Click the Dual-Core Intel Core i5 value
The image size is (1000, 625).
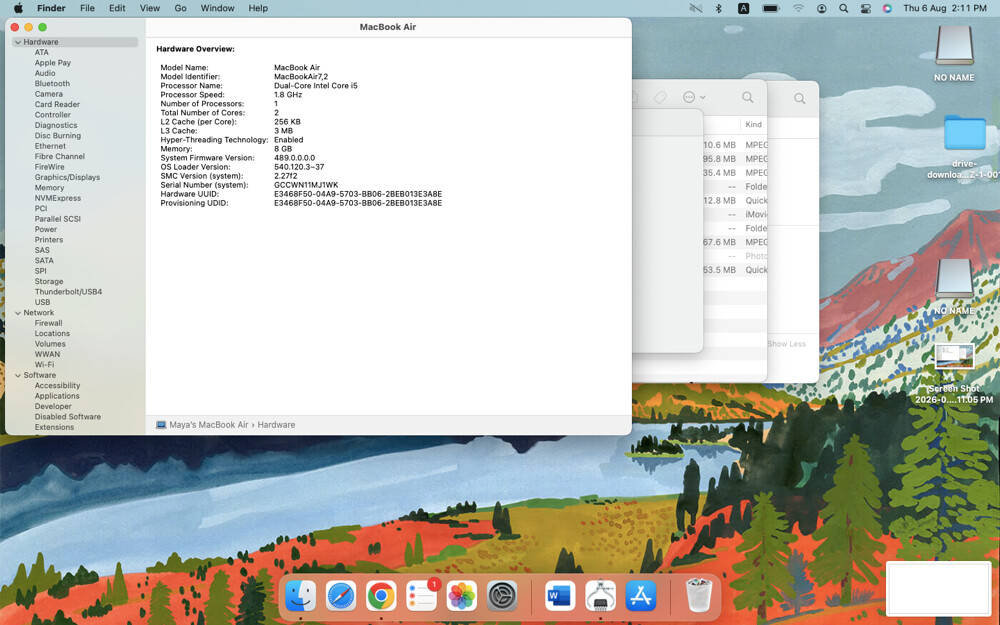pos(316,85)
